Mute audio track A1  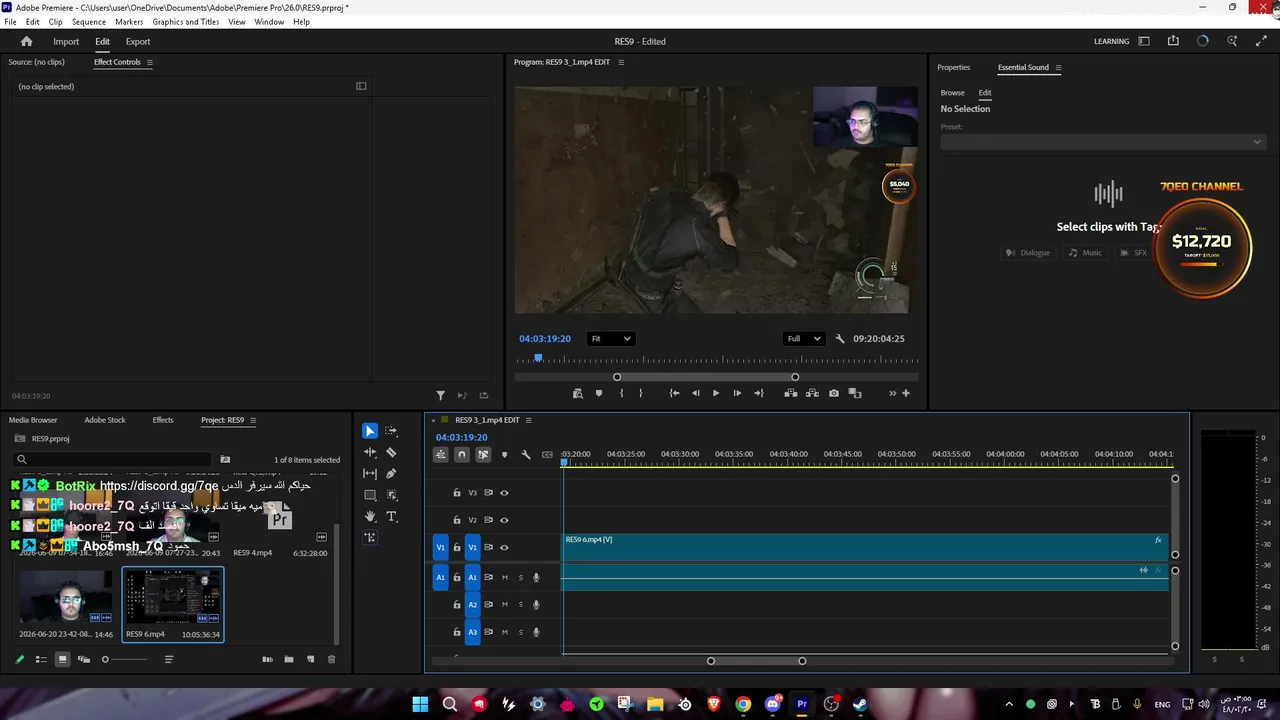point(505,577)
